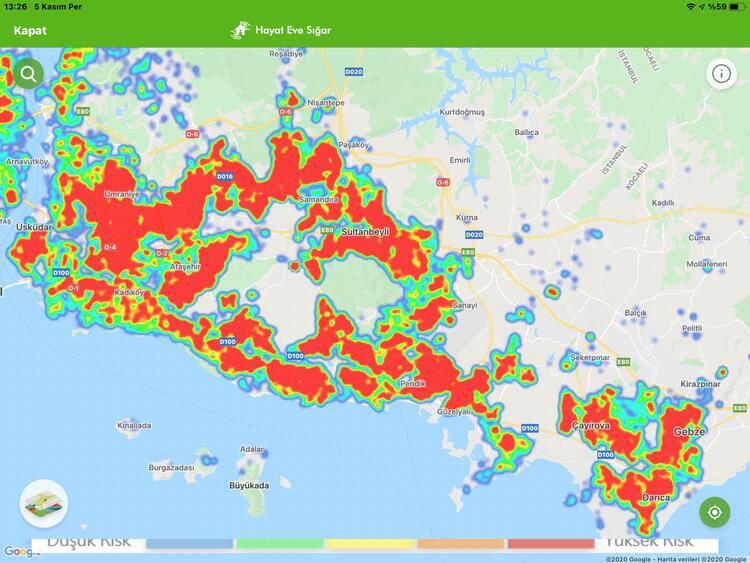Open the map layers selector
750x563 pixels.
tap(43, 504)
